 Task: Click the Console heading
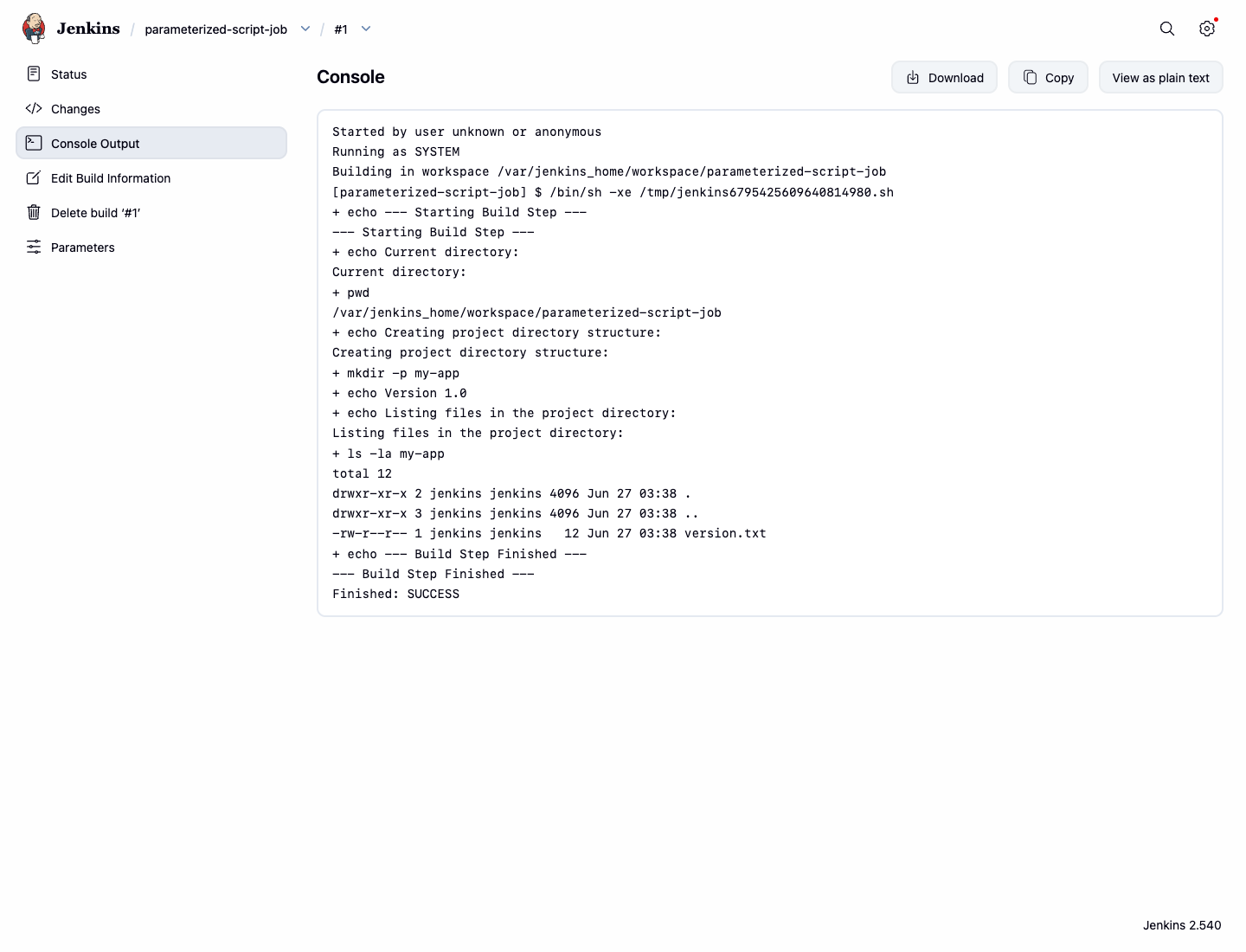click(350, 77)
